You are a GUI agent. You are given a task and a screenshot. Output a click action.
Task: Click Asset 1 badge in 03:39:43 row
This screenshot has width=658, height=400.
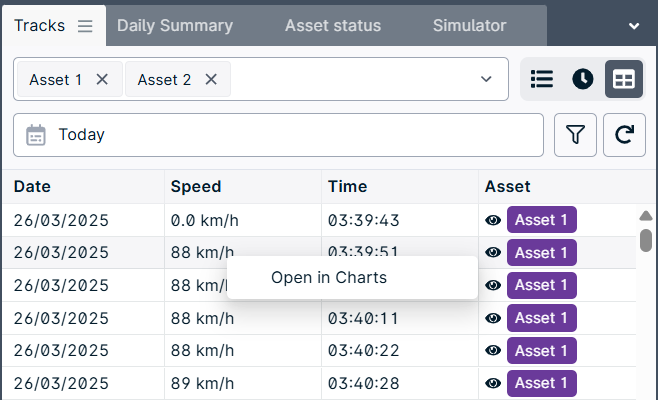541,220
